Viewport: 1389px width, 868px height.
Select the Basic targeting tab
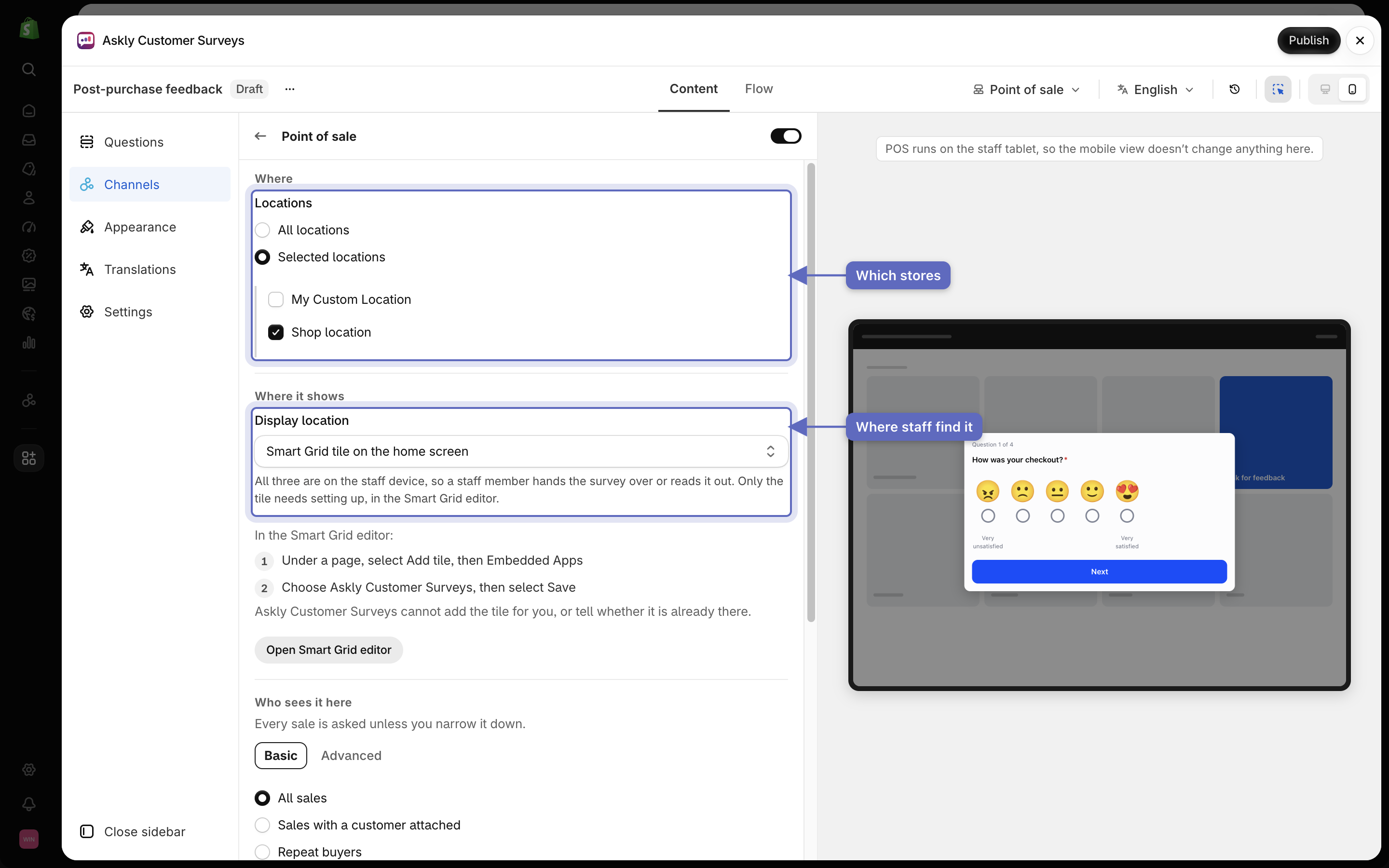pyautogui.click(x=281, y=756)
